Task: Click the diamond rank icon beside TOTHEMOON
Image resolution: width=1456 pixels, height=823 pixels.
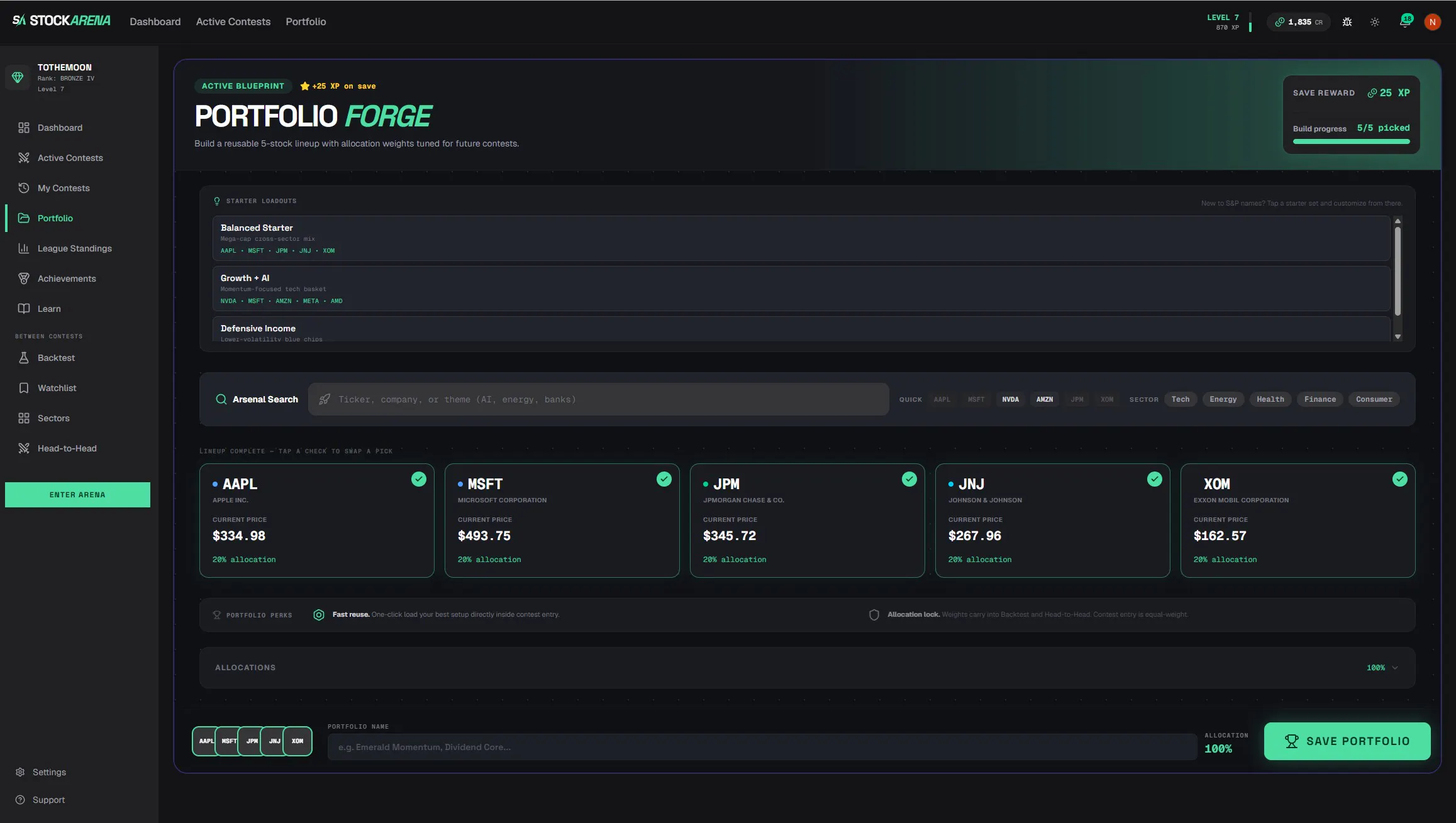Action: point(18,77)
